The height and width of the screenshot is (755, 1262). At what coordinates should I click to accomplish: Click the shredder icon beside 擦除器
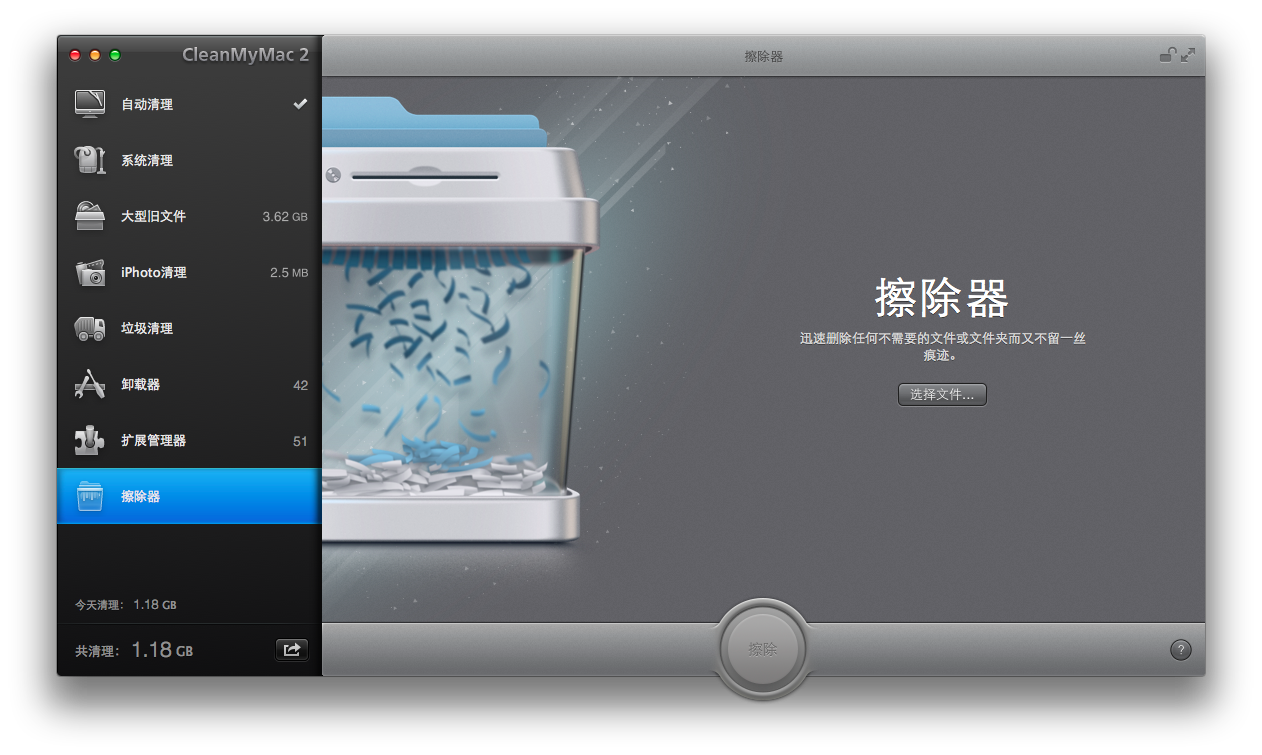[90, 496]
